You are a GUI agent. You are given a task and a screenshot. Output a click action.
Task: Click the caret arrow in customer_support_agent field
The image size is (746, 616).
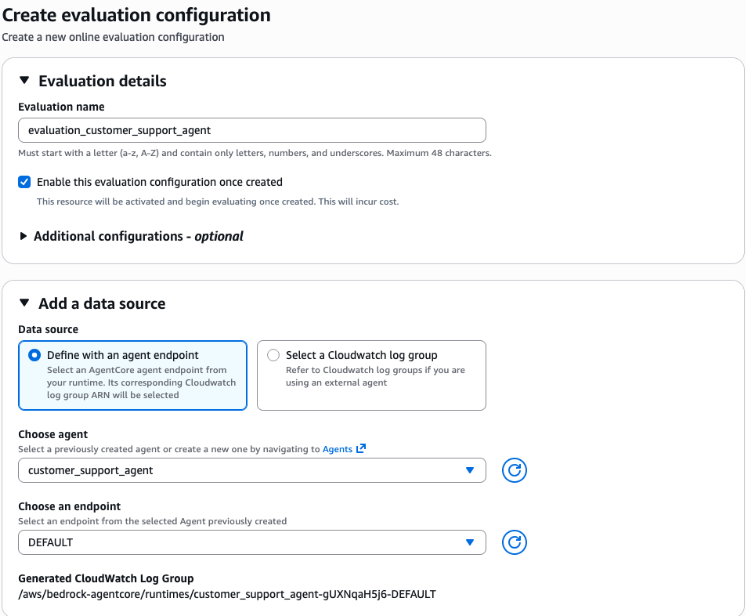coord(469,471)
